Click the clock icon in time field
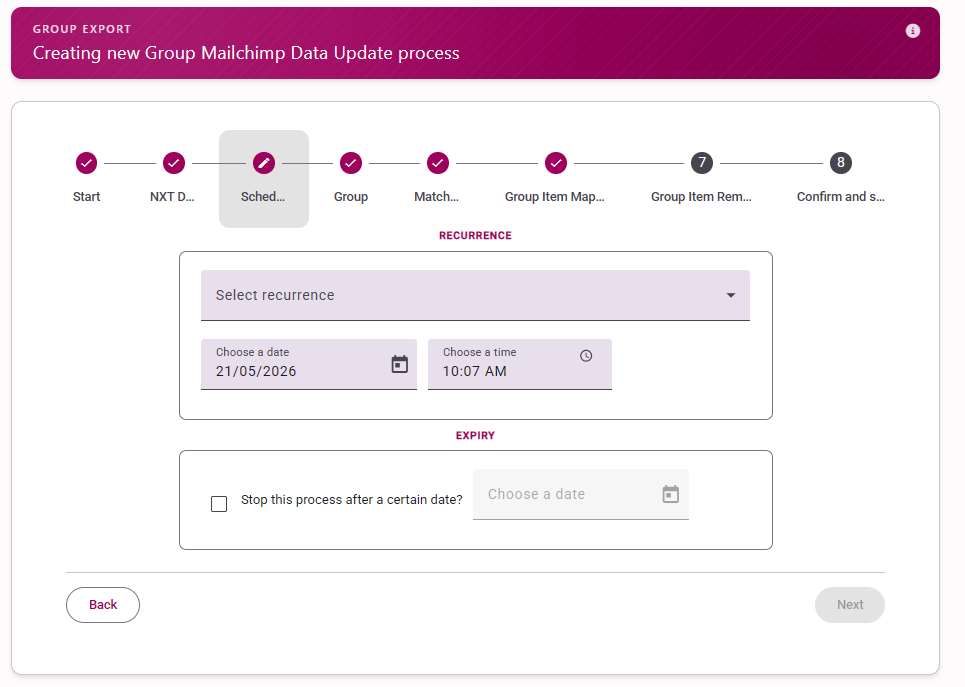 coord(586,356)
